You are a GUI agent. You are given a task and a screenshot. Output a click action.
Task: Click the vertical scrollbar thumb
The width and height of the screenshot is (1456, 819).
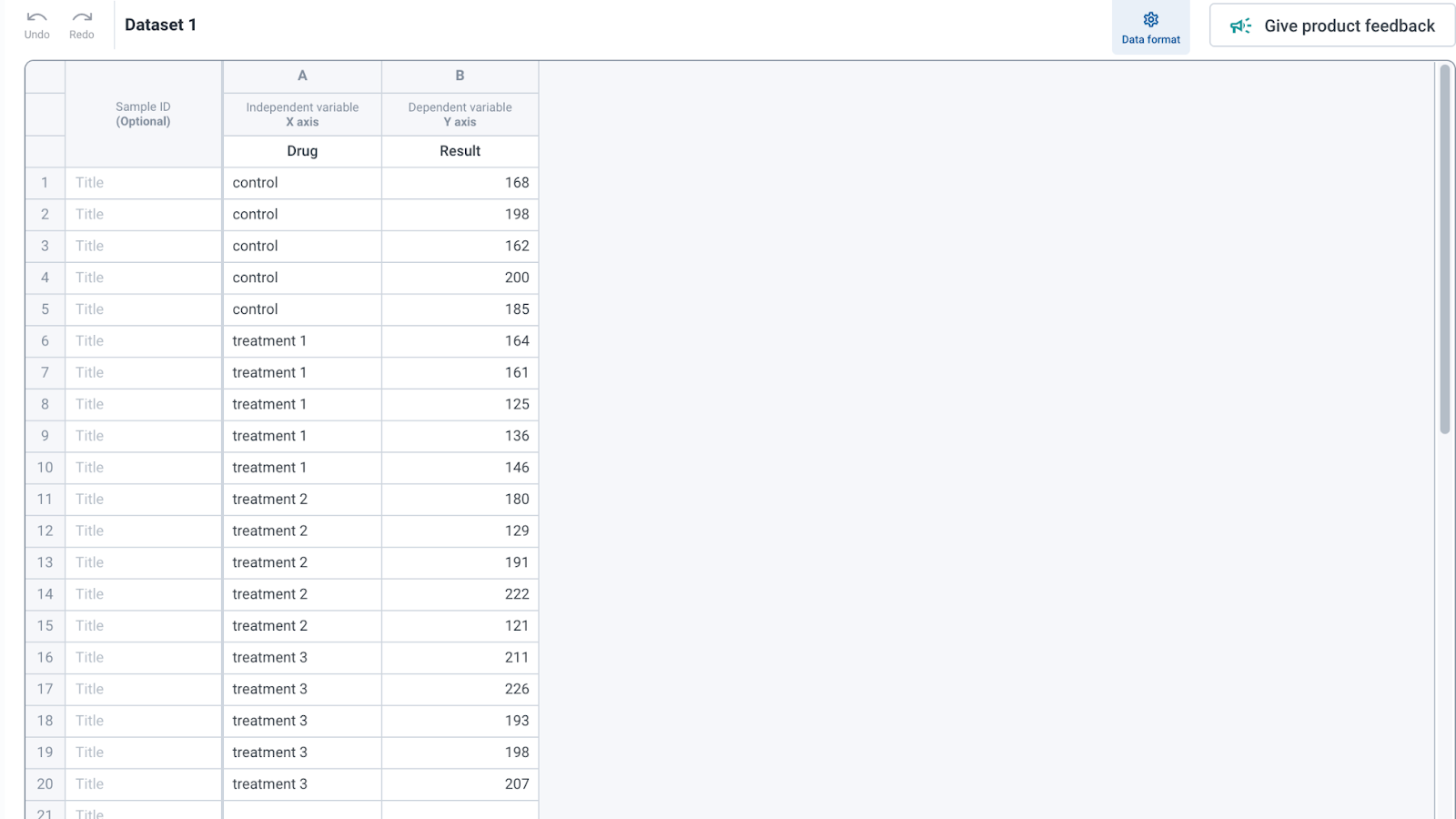(x=1444, y=248)
